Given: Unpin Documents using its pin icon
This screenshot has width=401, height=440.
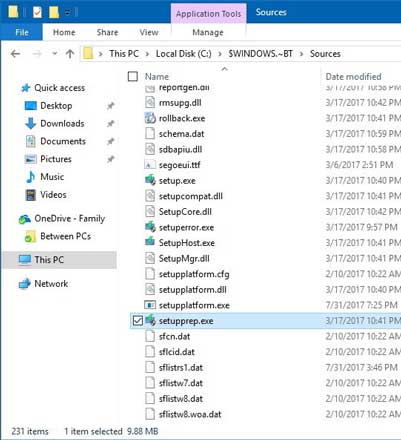Looking at the screenshot, I should [110, 141].
